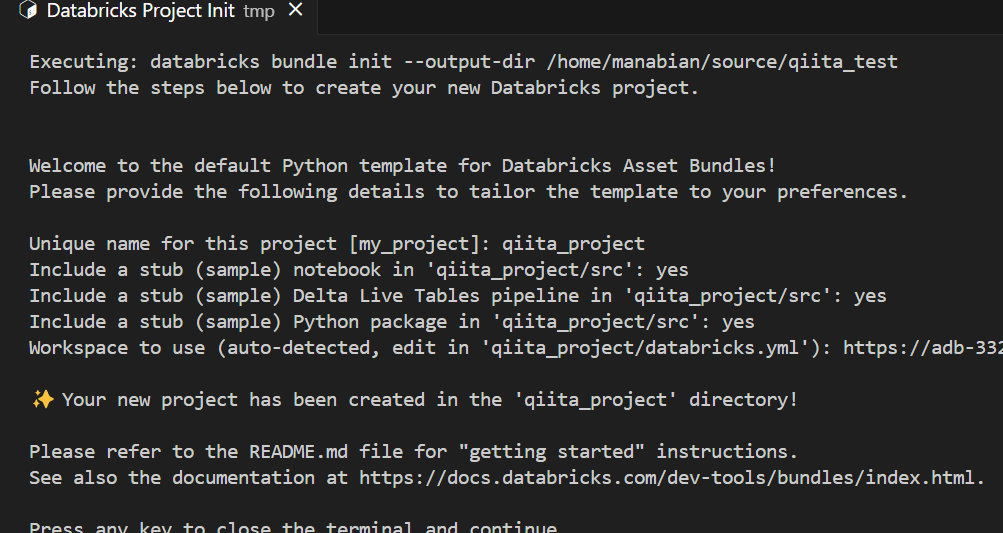The width and height of the screenshot is (1003, 533).
Task: Click the "Press any key to close" line
Action: [x=292, y=527]
